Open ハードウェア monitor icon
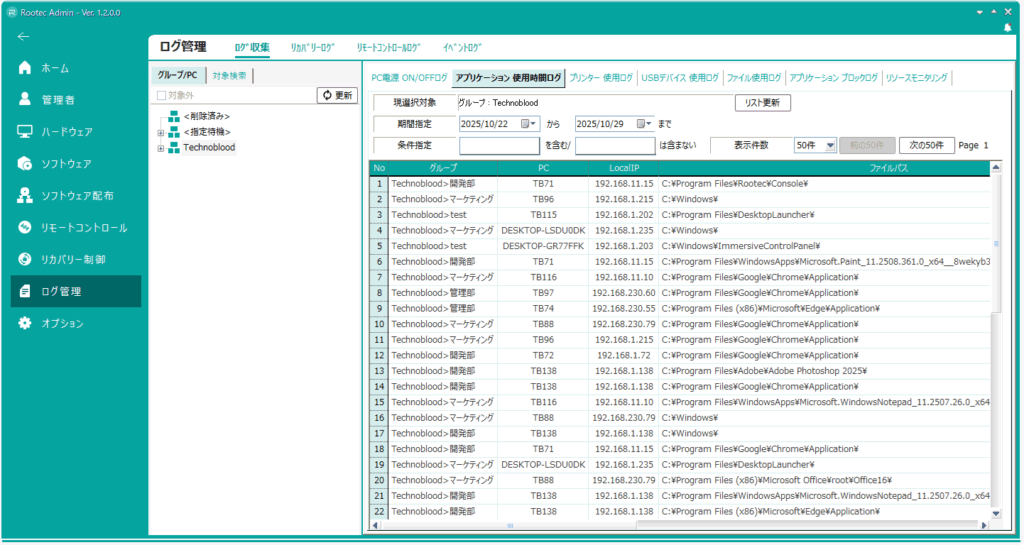1024x545 pixels. [26, 132]
